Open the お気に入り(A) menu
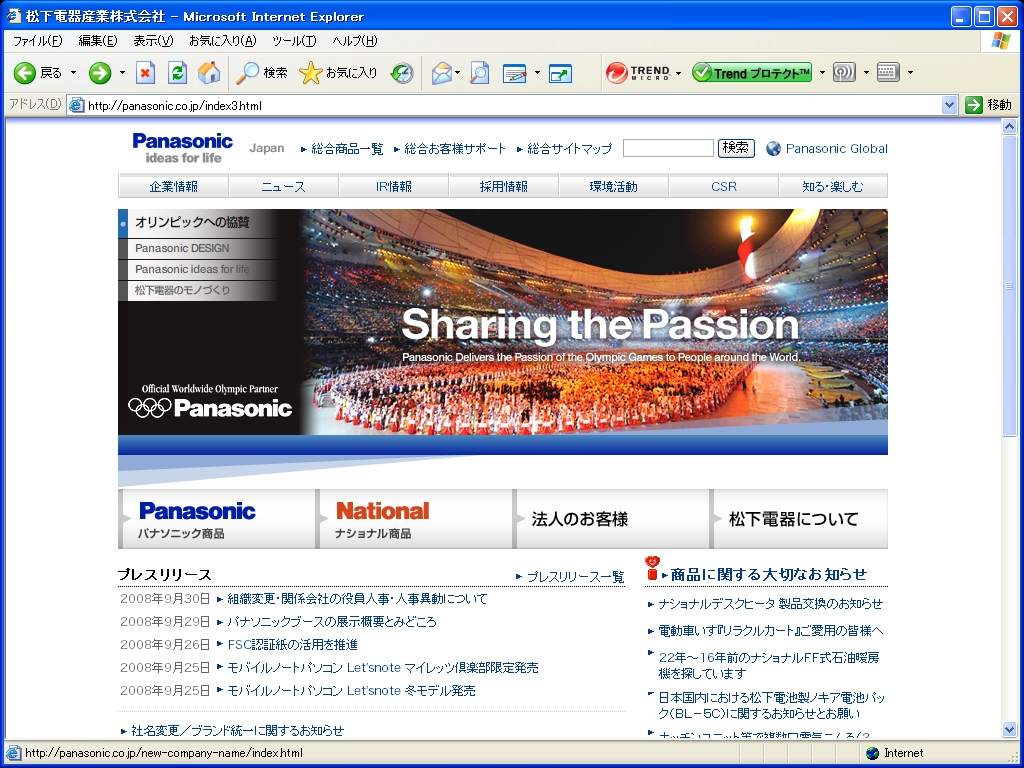Image resolution: width=1024 pixels, height=768 pixels. tap(222, 41)
